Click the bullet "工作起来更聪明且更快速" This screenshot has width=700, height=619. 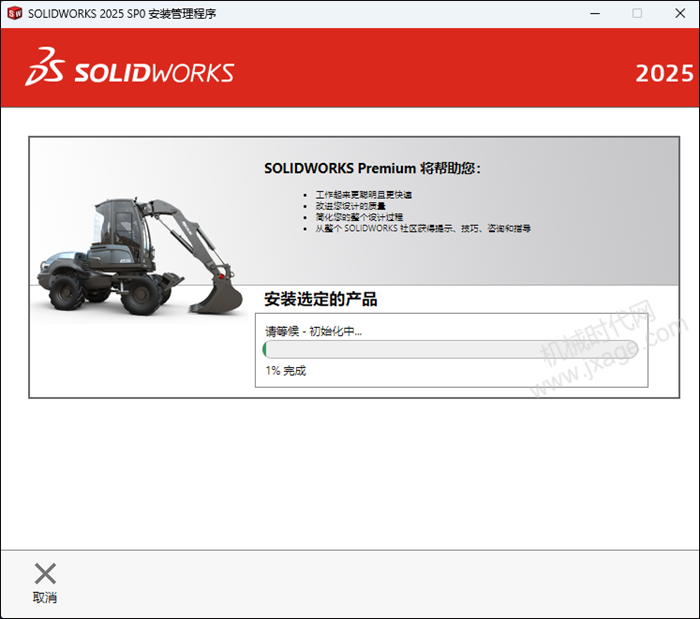[x=364, y=195]
